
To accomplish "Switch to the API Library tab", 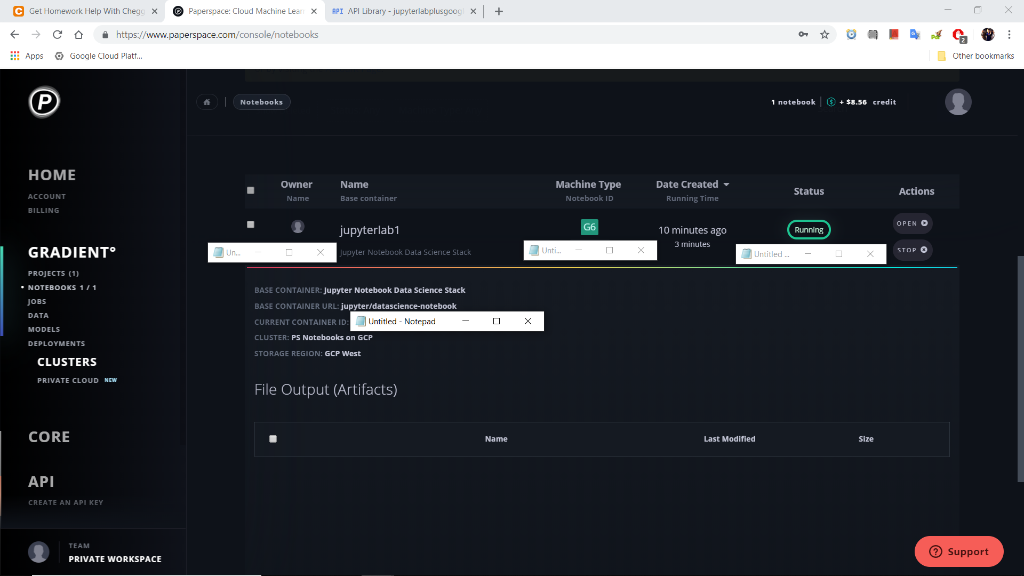I will (x=404, y=11).
